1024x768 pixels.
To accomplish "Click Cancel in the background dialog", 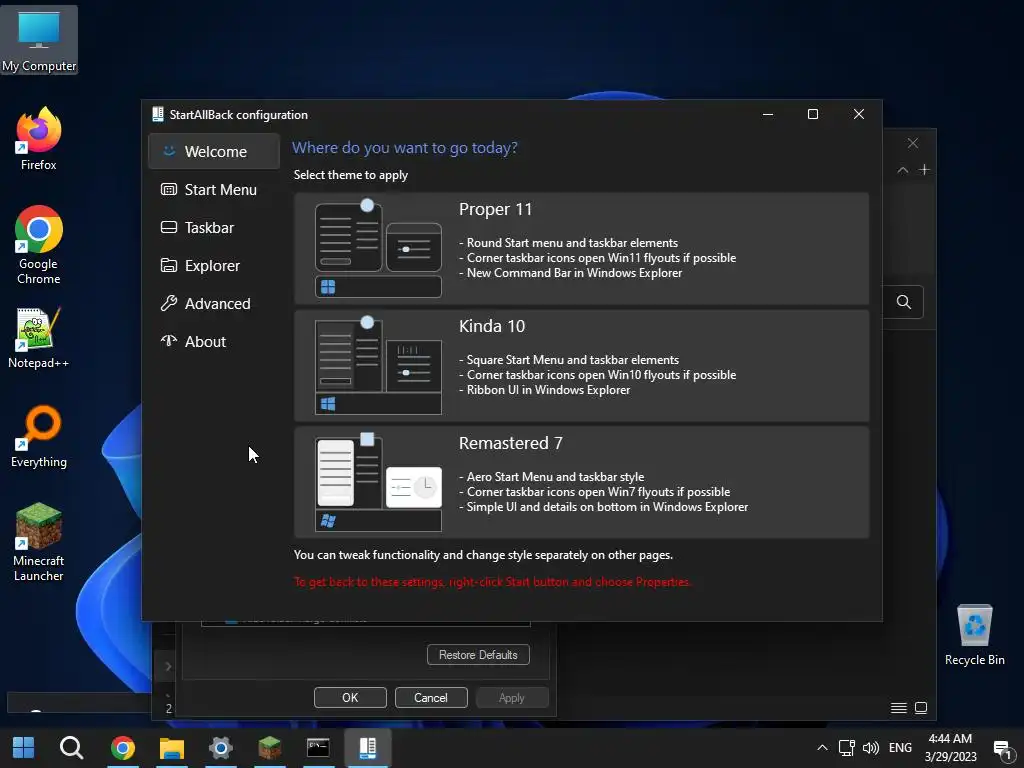I will click(x=431, y=697).
